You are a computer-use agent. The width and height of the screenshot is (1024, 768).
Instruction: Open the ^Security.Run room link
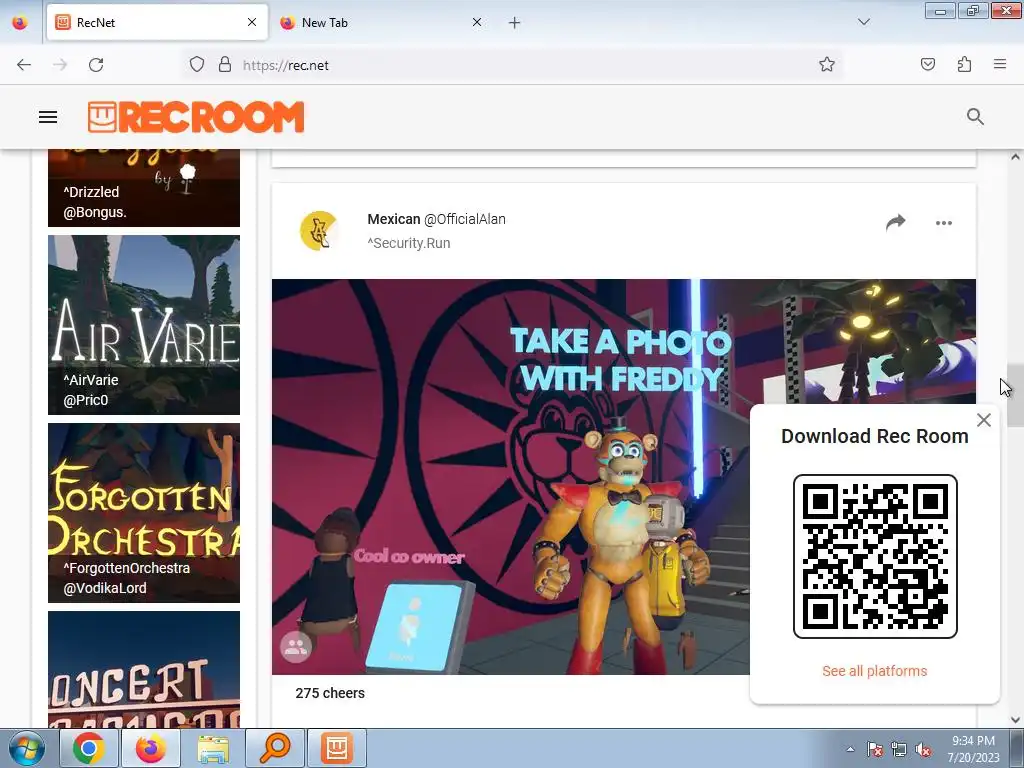pos(409,243)
